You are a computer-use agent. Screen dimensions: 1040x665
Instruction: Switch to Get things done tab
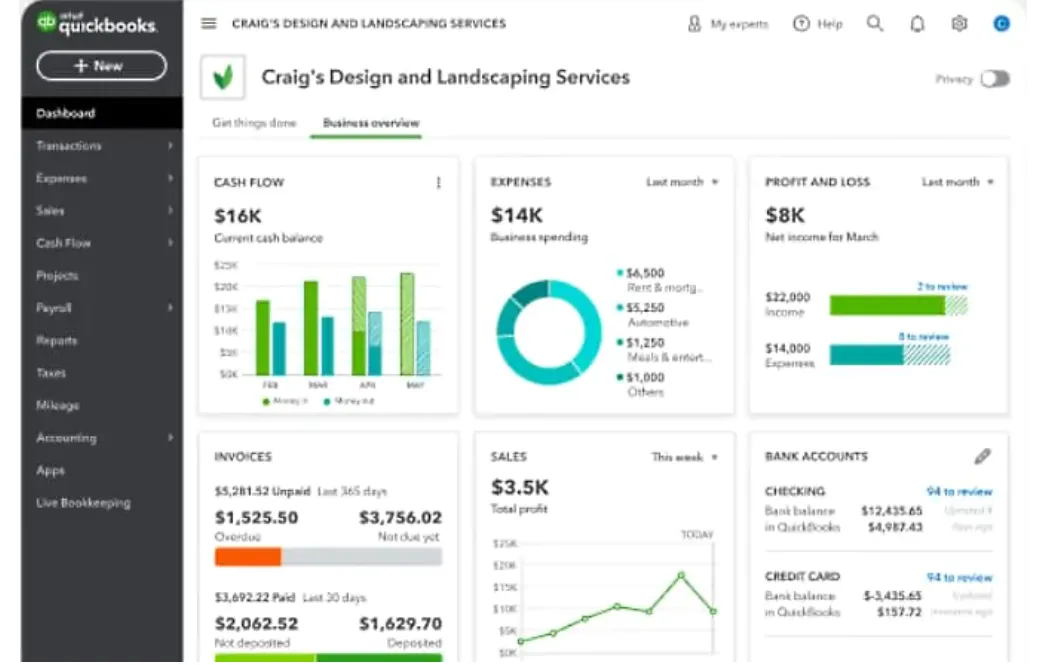(x=254, y=123)
